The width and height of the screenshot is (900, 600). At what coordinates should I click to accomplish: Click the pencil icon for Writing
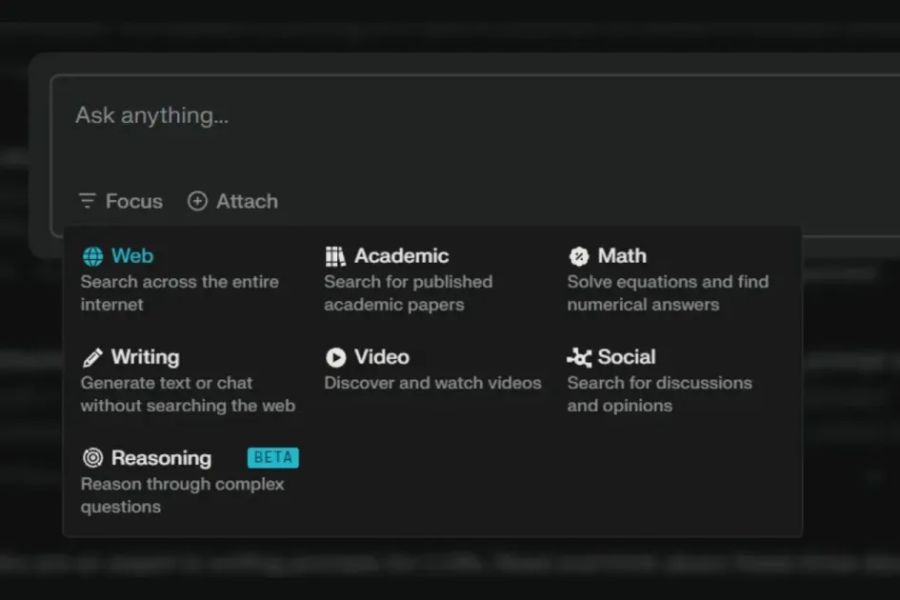[x=92, y=357]
